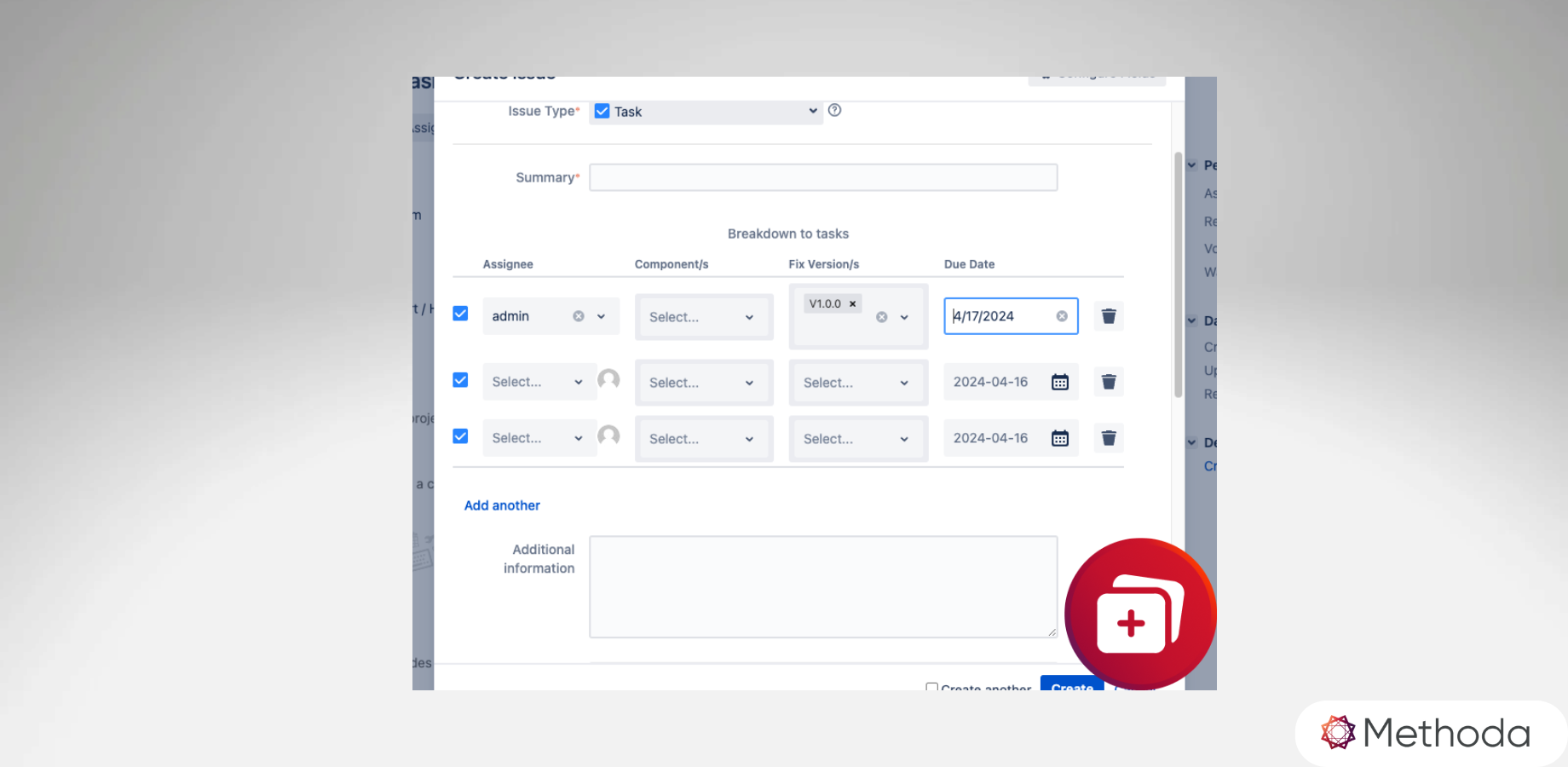The height and width of the screenshot is (767, 1568).
Task: Delete the admin task row
Action: pos(1109,316)
